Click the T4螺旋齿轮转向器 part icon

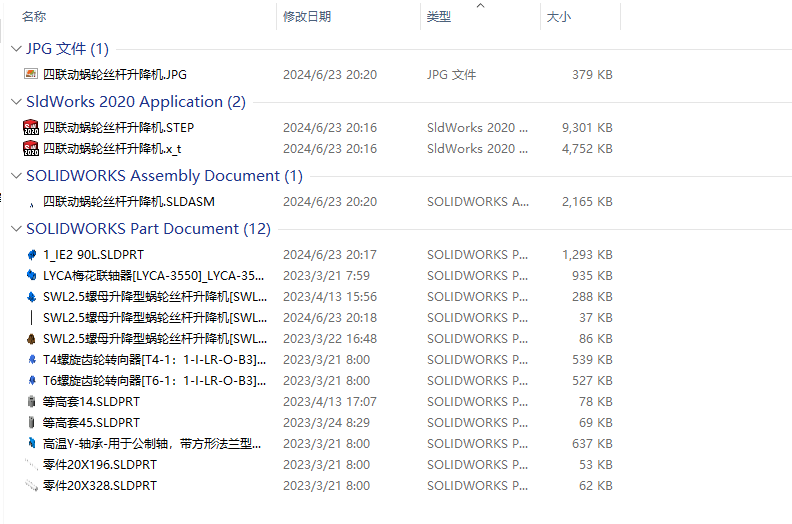[31, 360]
